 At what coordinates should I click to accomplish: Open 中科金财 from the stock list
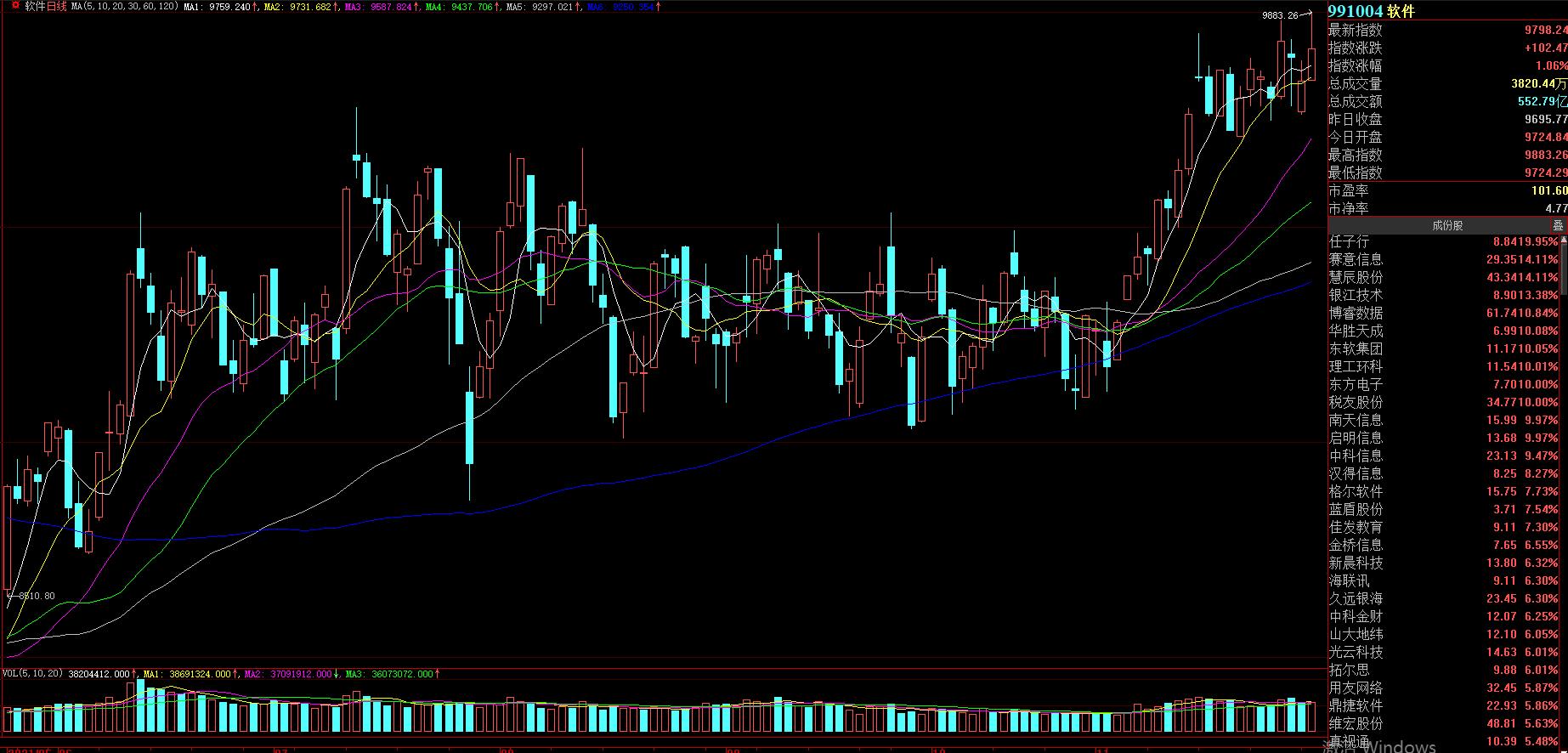pos(1356,617)
